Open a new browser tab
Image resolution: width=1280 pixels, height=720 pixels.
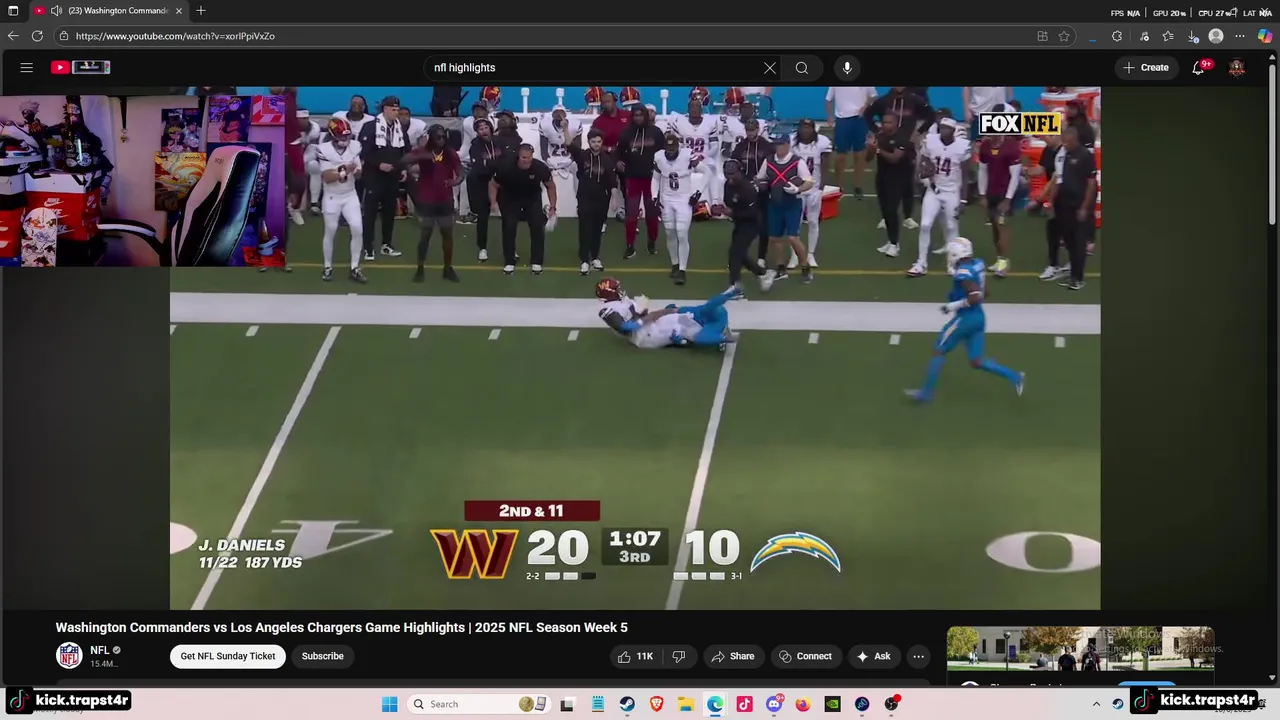coord(201,11)
